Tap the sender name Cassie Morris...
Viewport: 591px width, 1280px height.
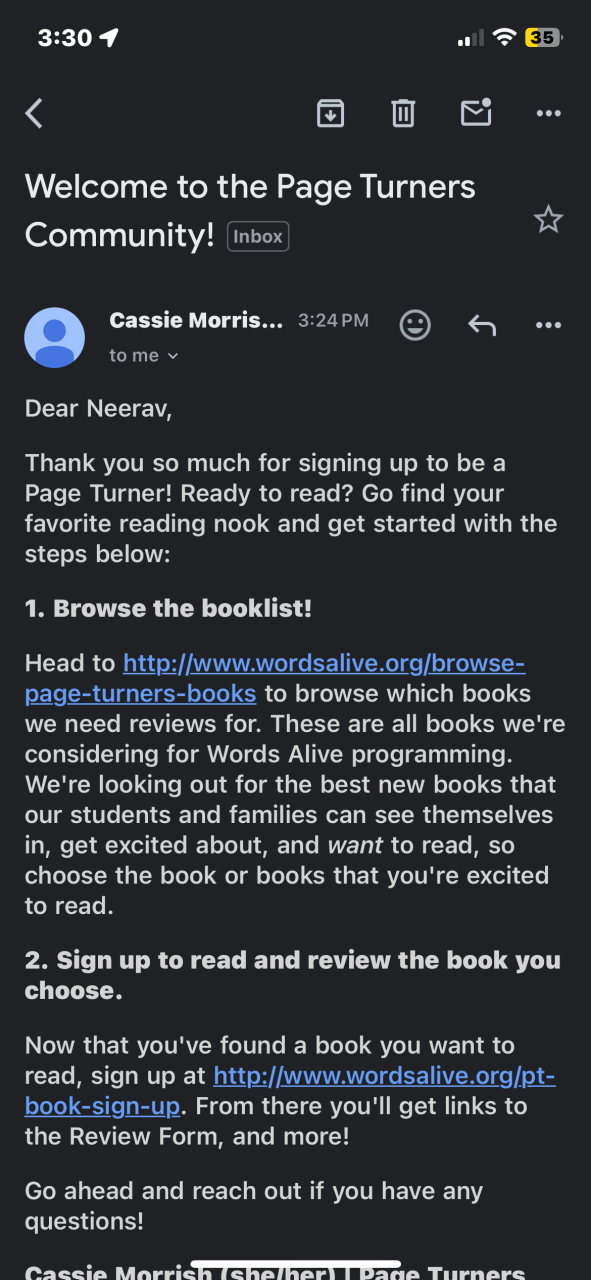click(196, 321)
